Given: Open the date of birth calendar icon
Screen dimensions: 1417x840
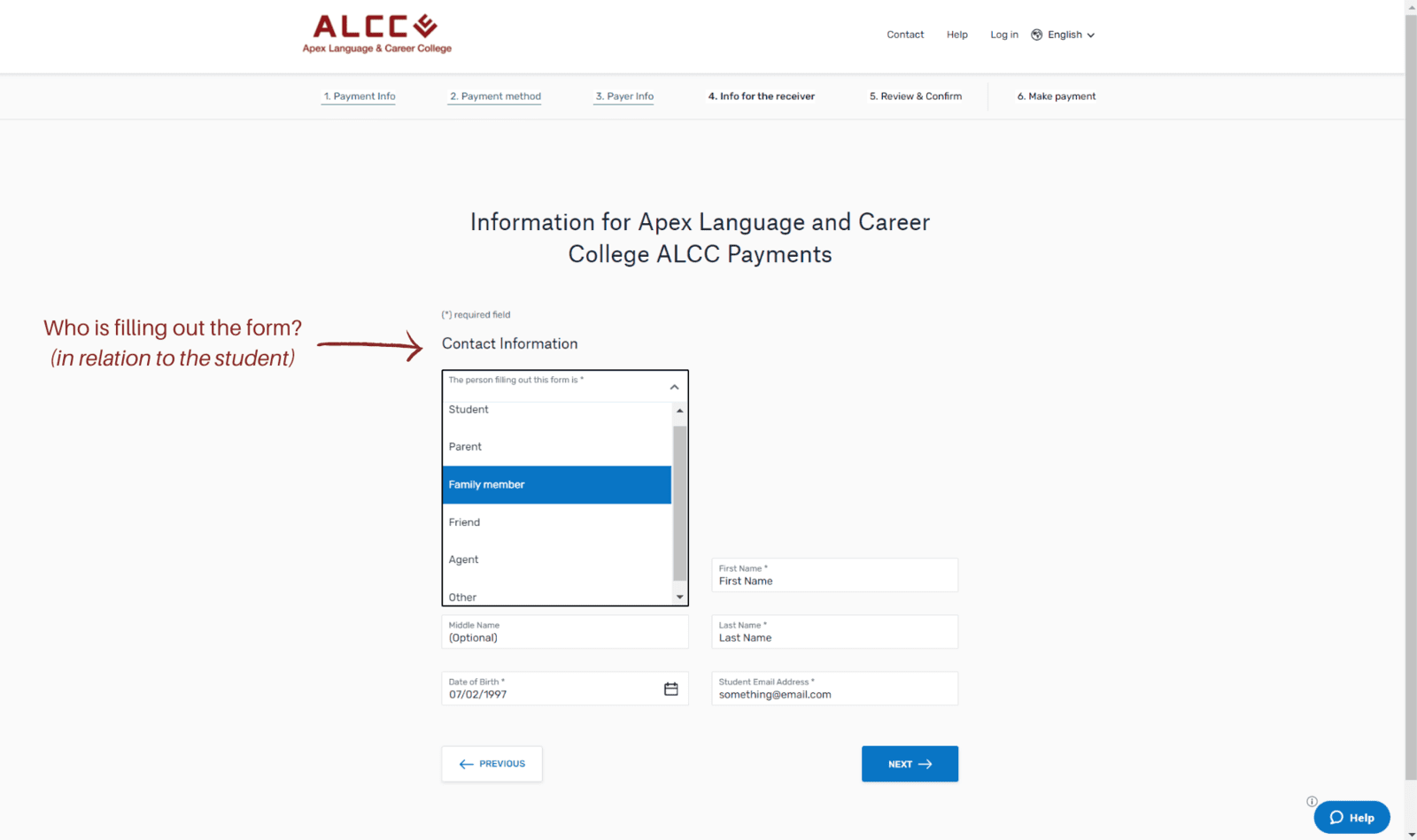Looking at the screenshot, I should 671,689.
